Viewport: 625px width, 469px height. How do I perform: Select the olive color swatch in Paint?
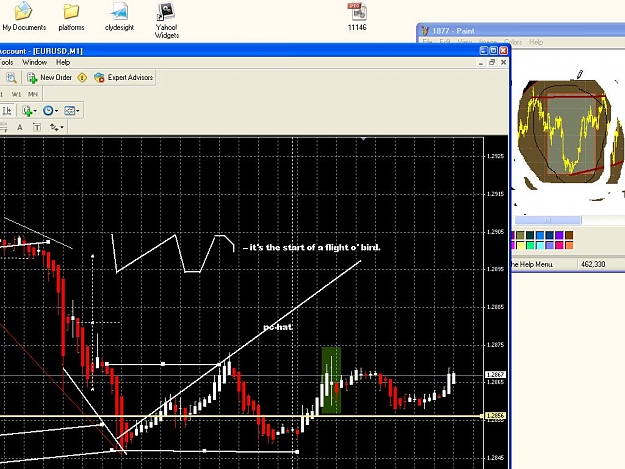520,235
